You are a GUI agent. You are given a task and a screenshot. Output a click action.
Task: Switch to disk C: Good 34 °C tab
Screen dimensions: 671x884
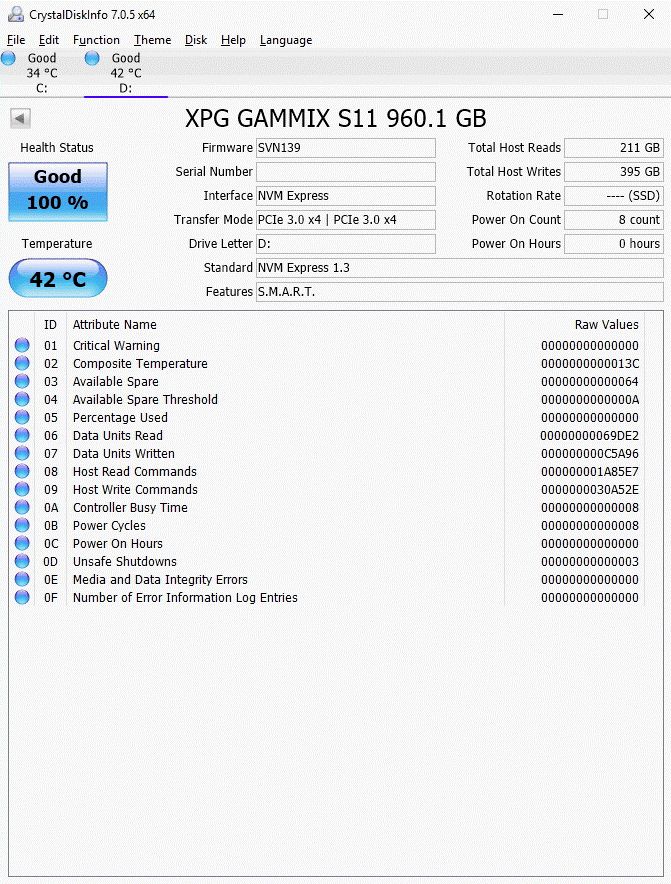42,73
